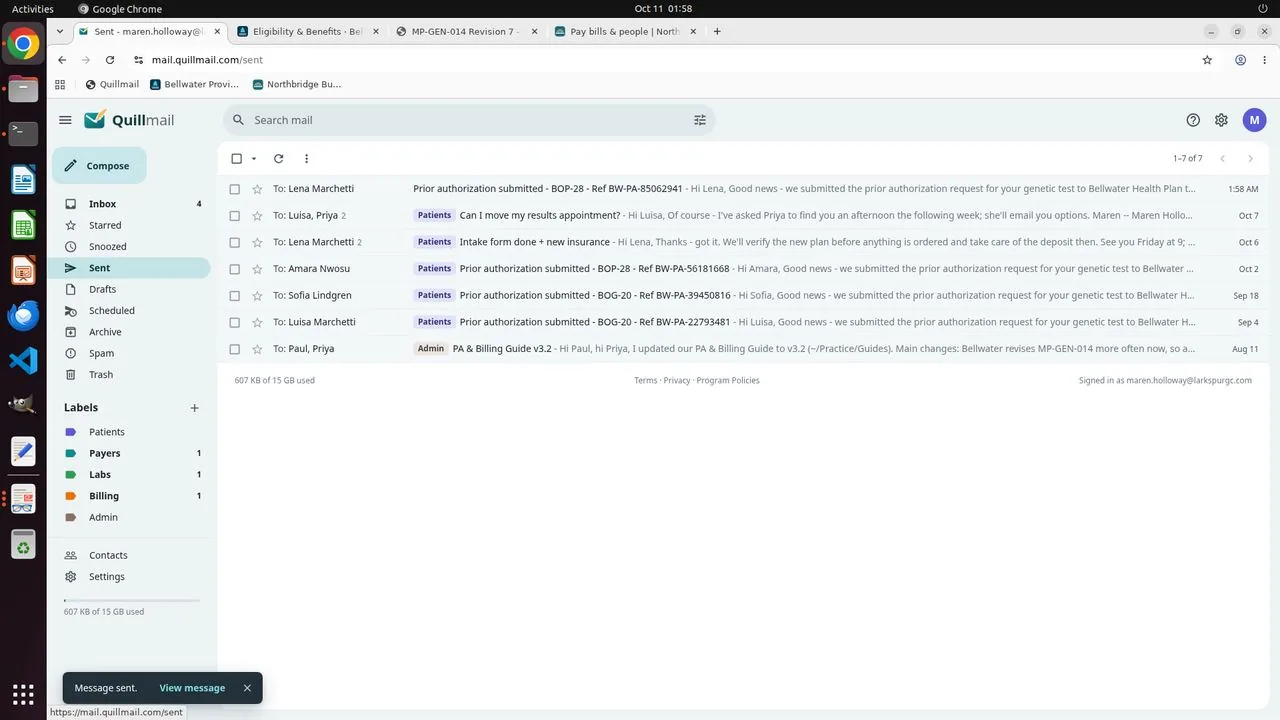Open Thunderbird from the dock
1280x720 pixels.
[23, 315]
